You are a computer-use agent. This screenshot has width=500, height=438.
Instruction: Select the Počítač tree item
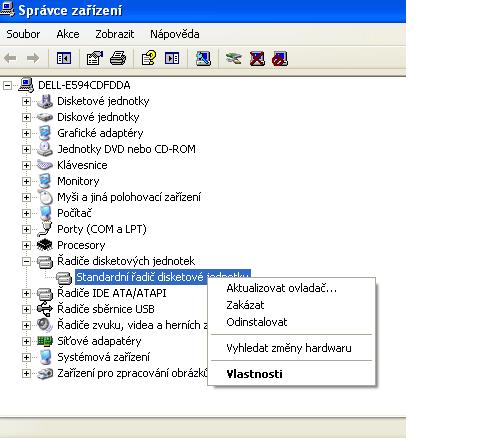(74, 213)
